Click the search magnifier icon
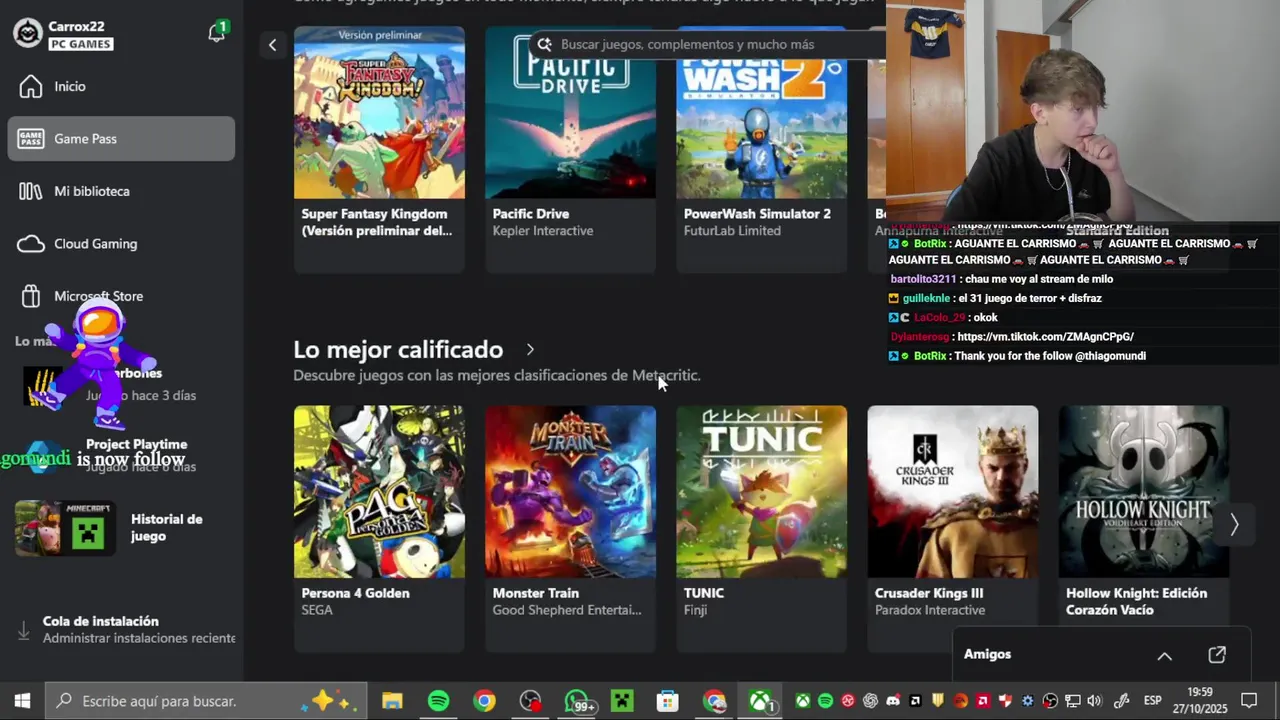Image resolution: width=1280 pixels, height=720 pixels. coord(544,44)
